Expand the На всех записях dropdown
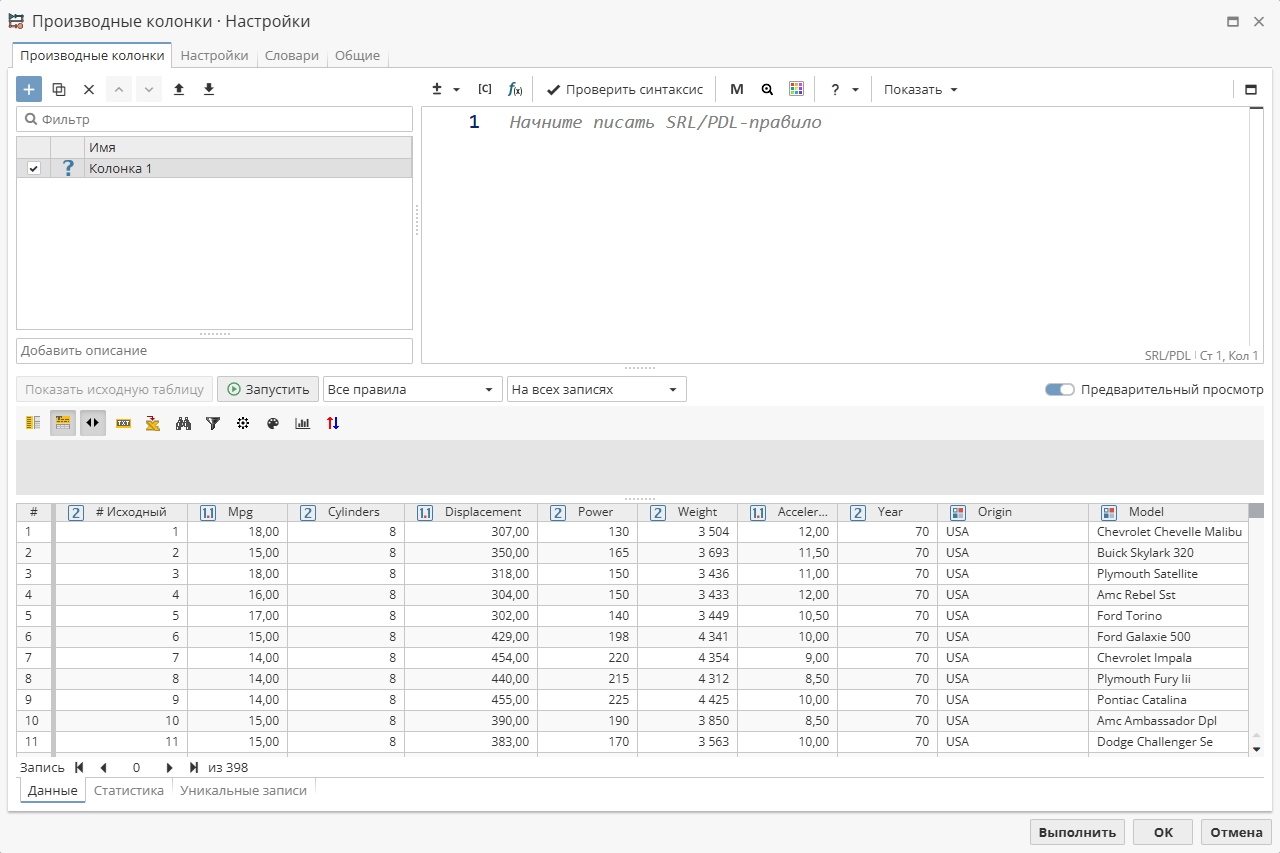This screenshot has width=1280, height=853. click(596, 389)
